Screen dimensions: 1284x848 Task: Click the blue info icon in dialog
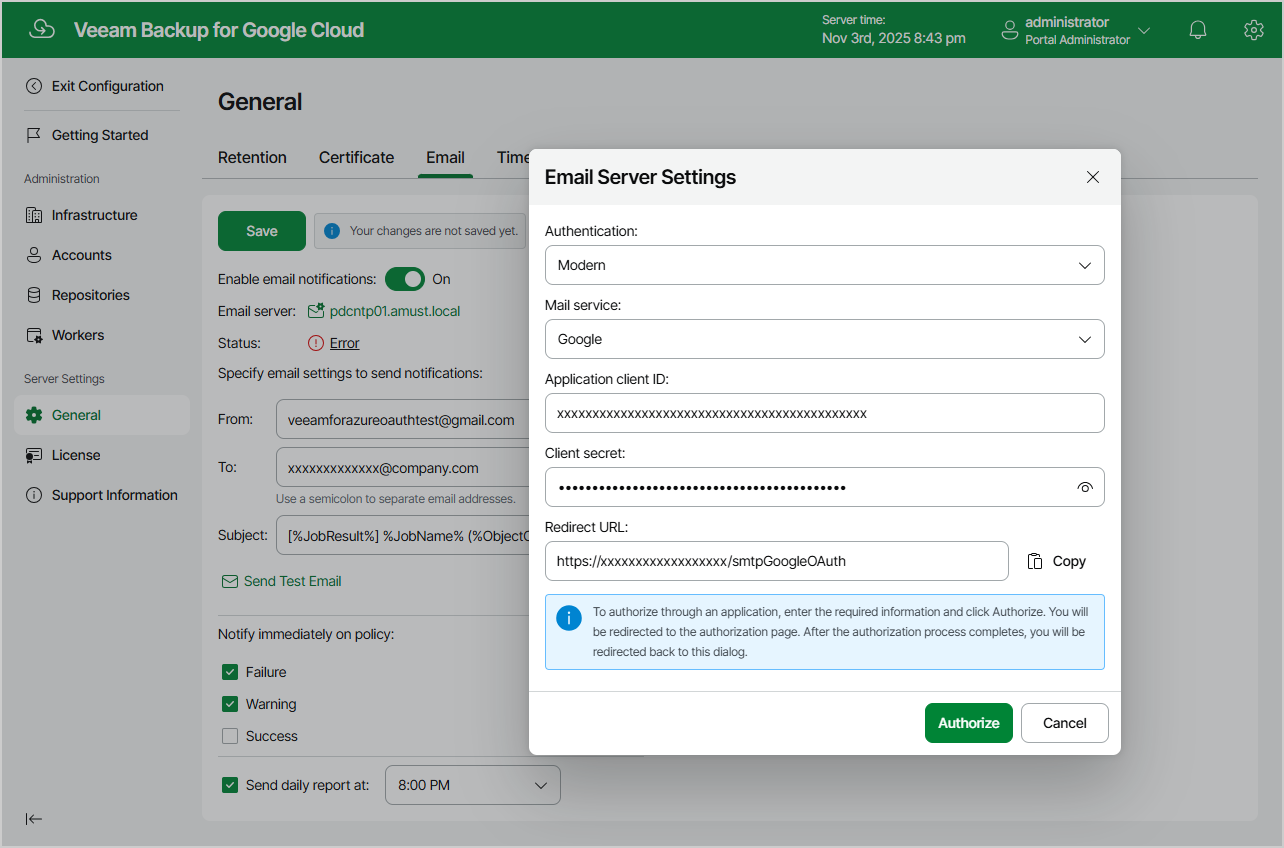(x=568, y=617)
